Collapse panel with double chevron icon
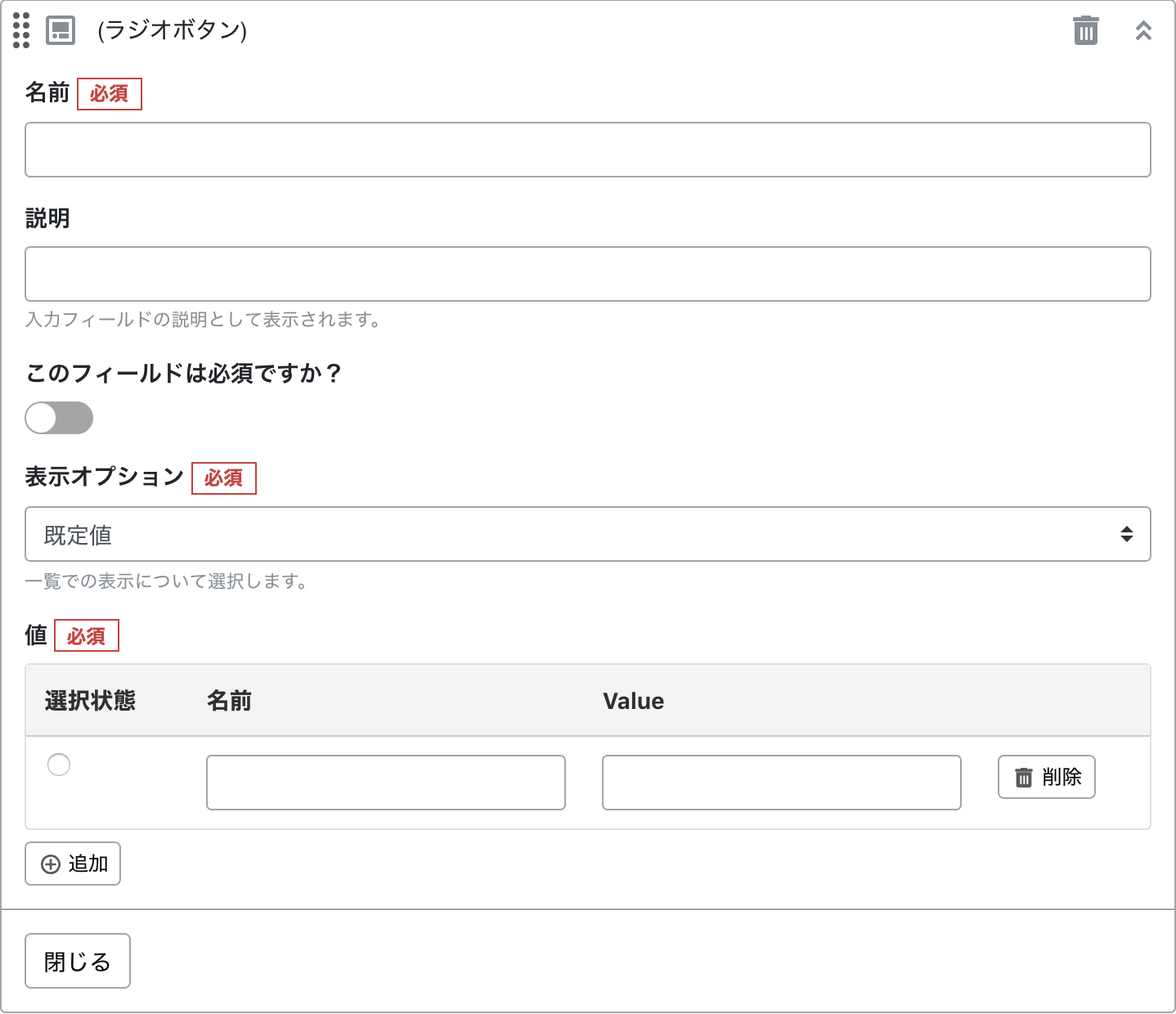Image resolution: width=1176 pixels, height=1014 pixels. [x=1143, y=30]
